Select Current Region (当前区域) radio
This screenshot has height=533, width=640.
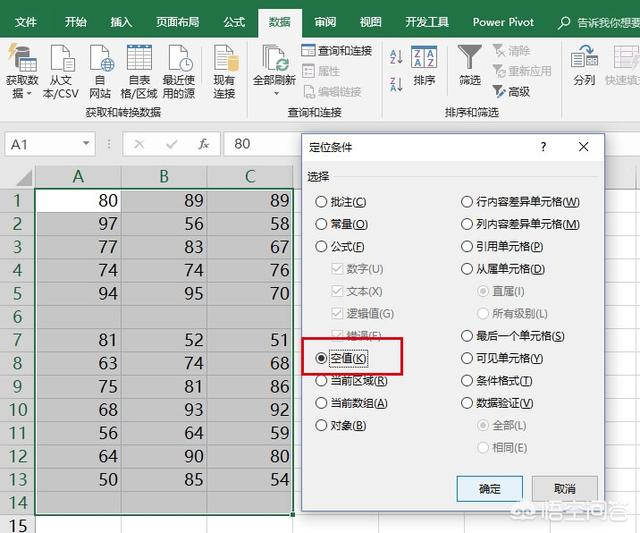pyautogui.click(x=321, y=381)
